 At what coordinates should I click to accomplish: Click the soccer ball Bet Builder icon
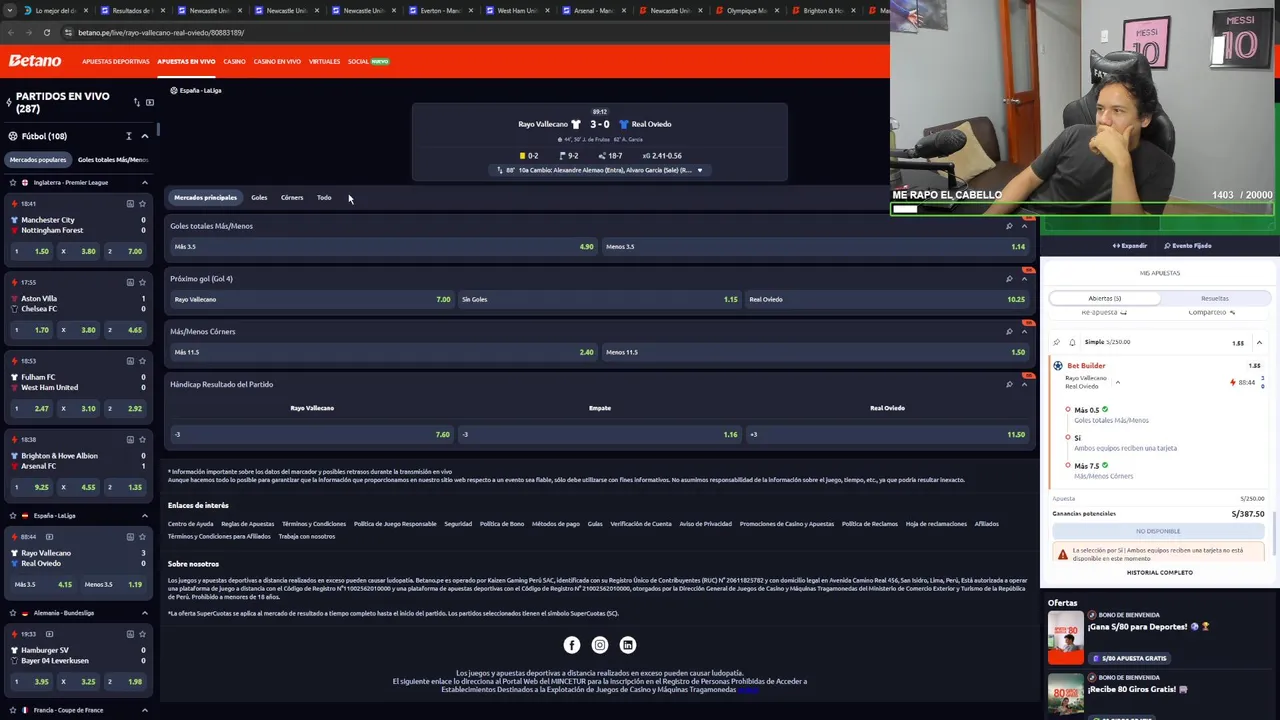(x=1058, y=366)
